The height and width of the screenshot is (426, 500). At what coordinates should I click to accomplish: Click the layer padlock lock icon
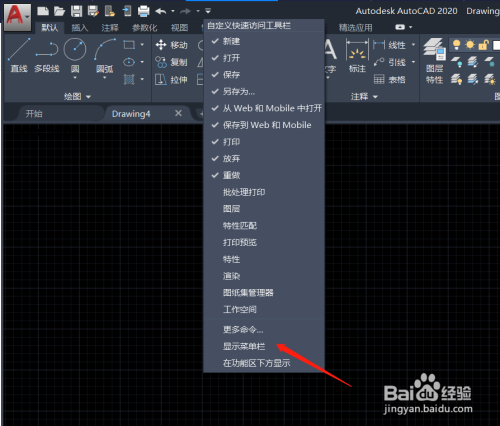[483, 44]
